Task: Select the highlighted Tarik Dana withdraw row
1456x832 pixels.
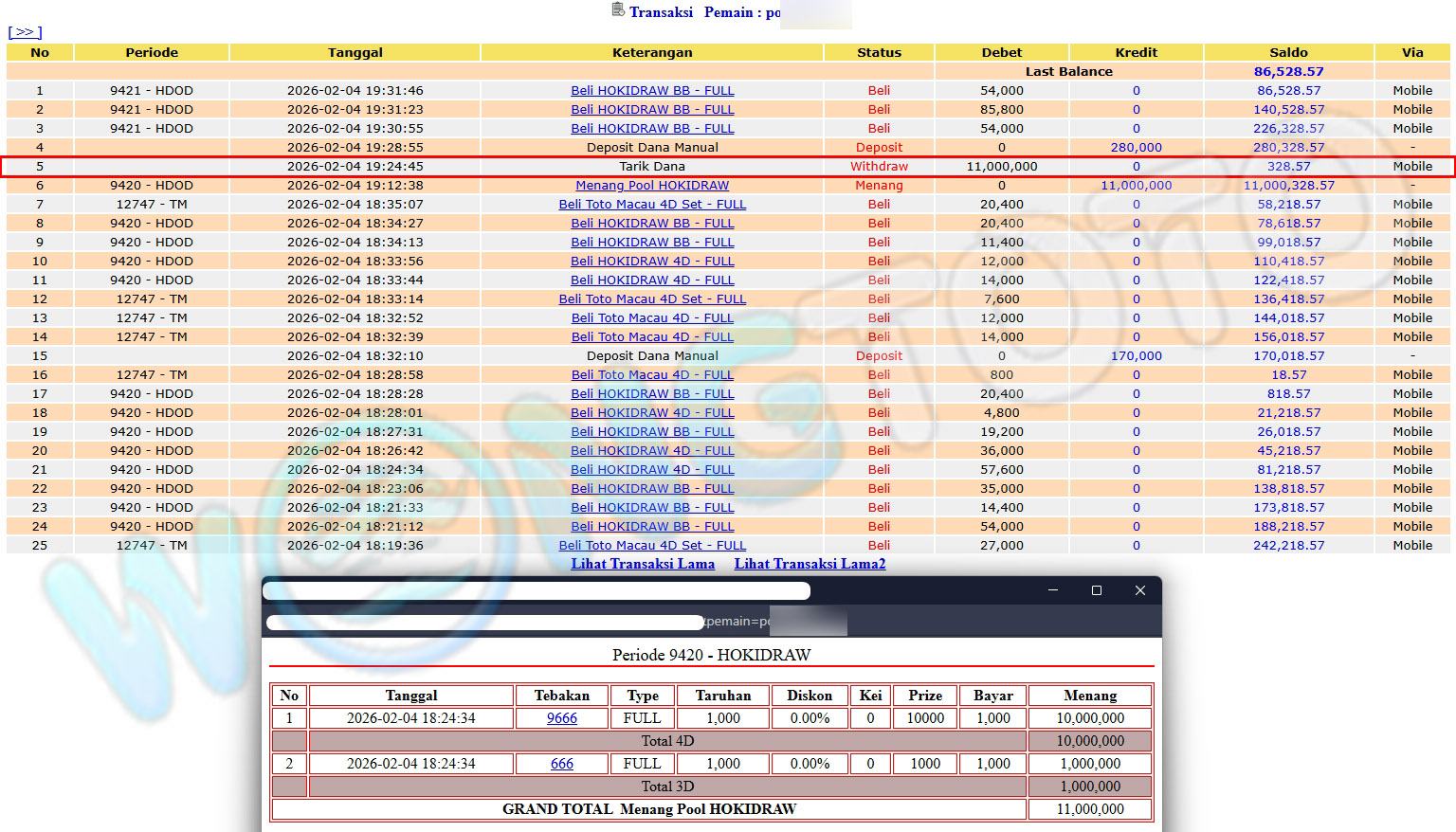Action: [652, 166]
